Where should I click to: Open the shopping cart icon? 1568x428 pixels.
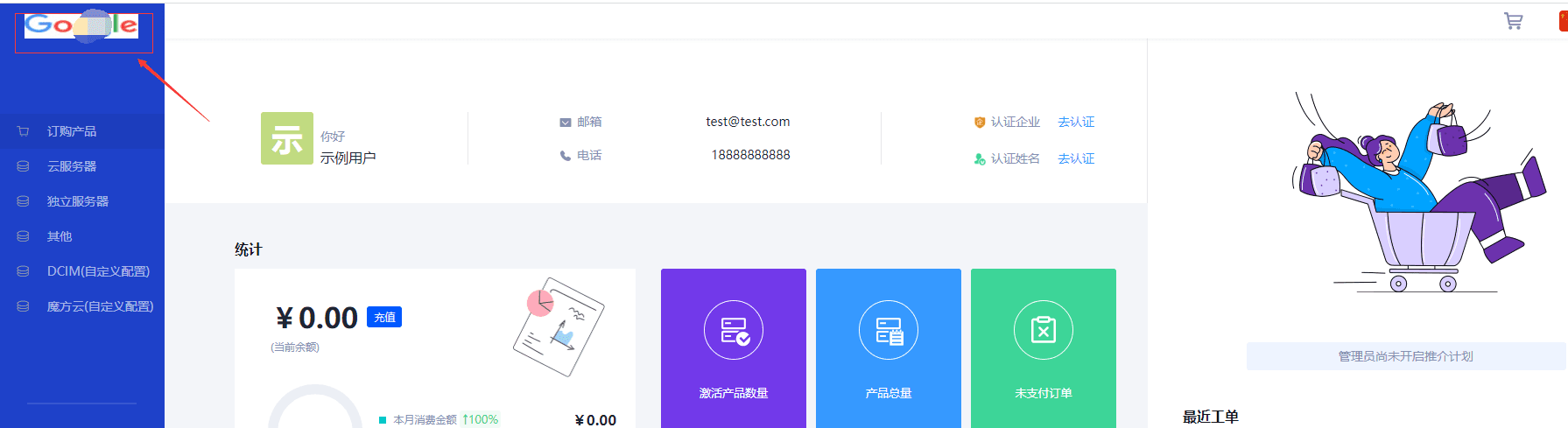click(1513, 21)
